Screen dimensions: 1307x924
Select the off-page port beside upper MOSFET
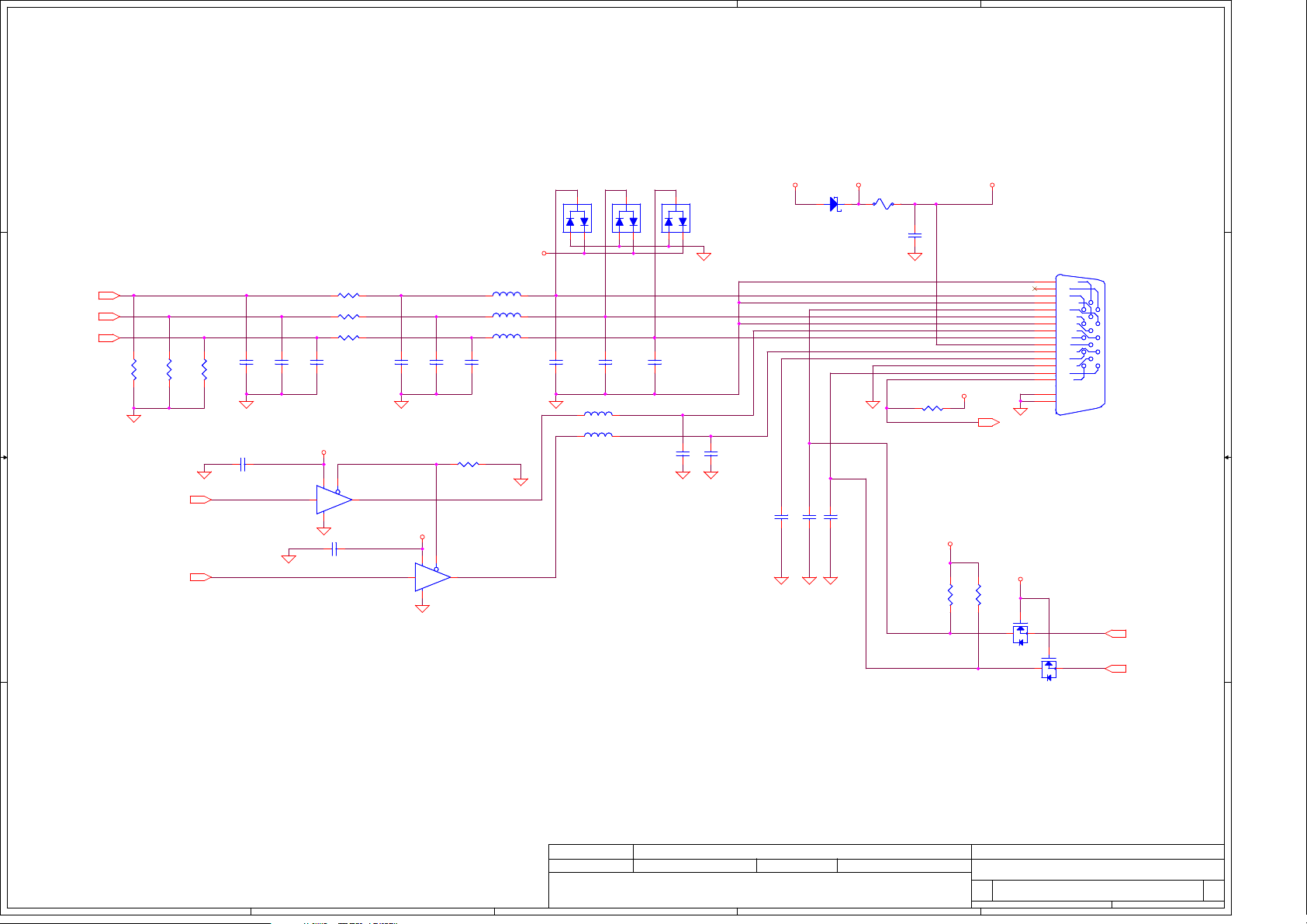(1115, 633)
